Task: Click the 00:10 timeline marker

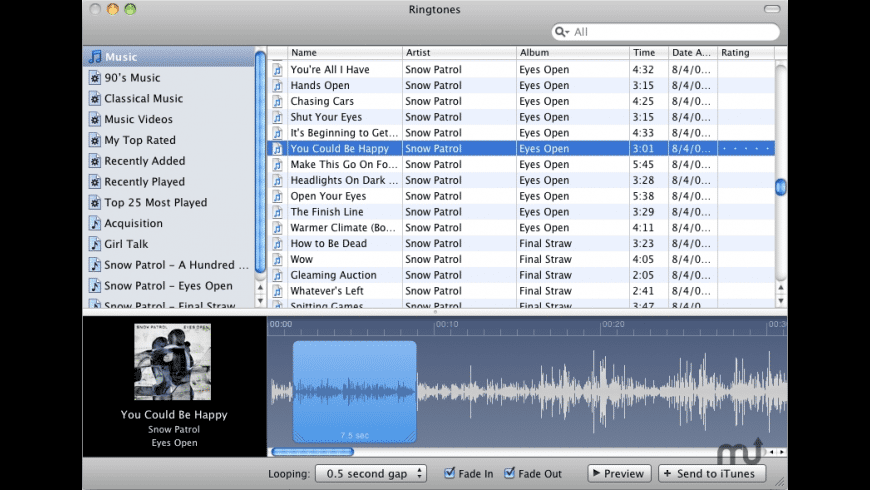Action: coord(447,324)
